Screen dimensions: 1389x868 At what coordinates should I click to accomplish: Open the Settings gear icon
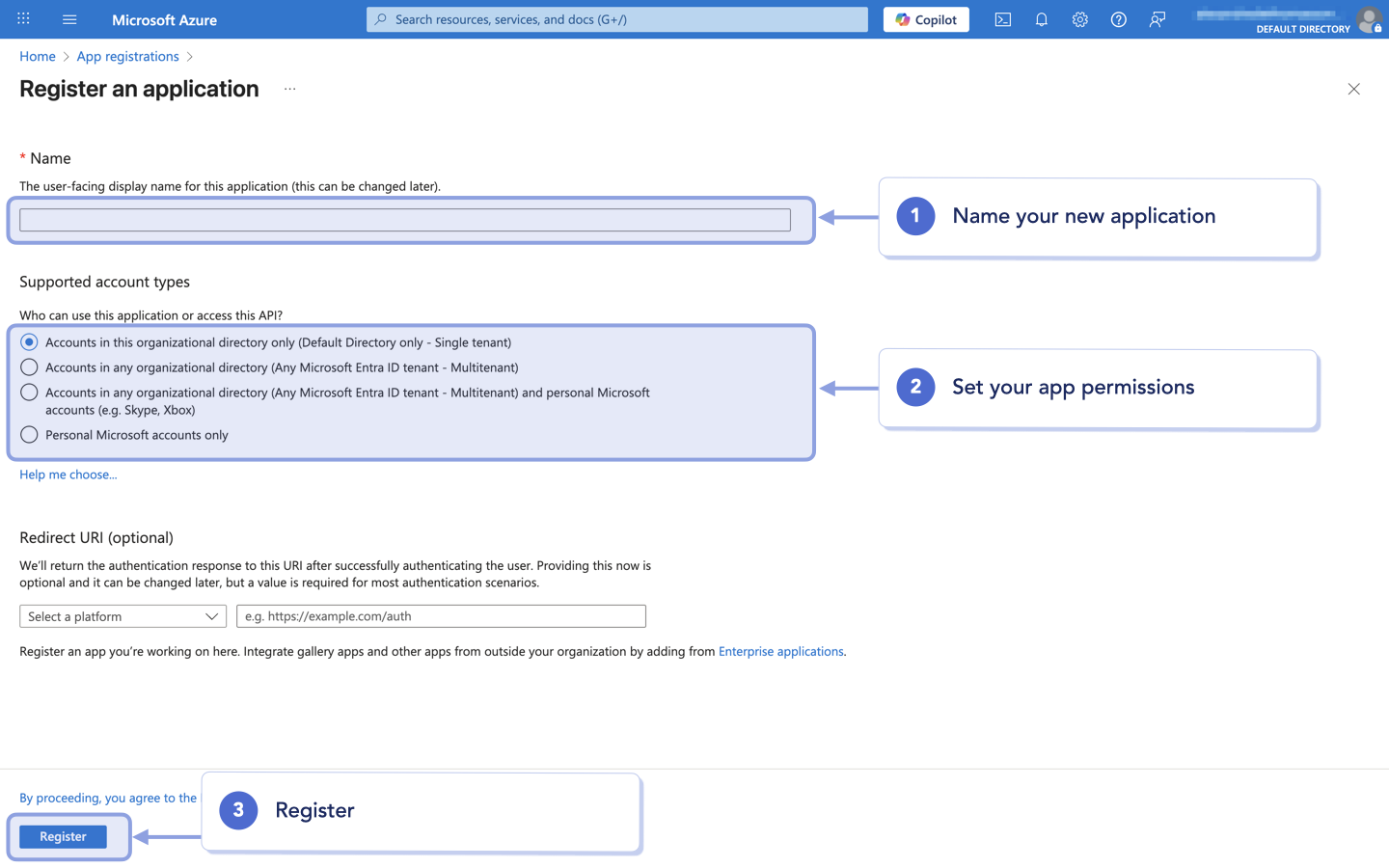pos(1080,19)
